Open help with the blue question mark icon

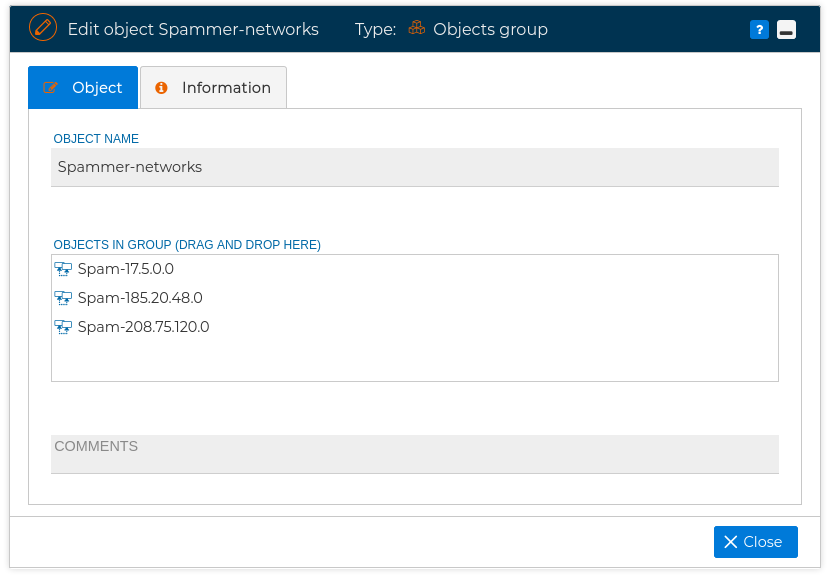point(759,30)
